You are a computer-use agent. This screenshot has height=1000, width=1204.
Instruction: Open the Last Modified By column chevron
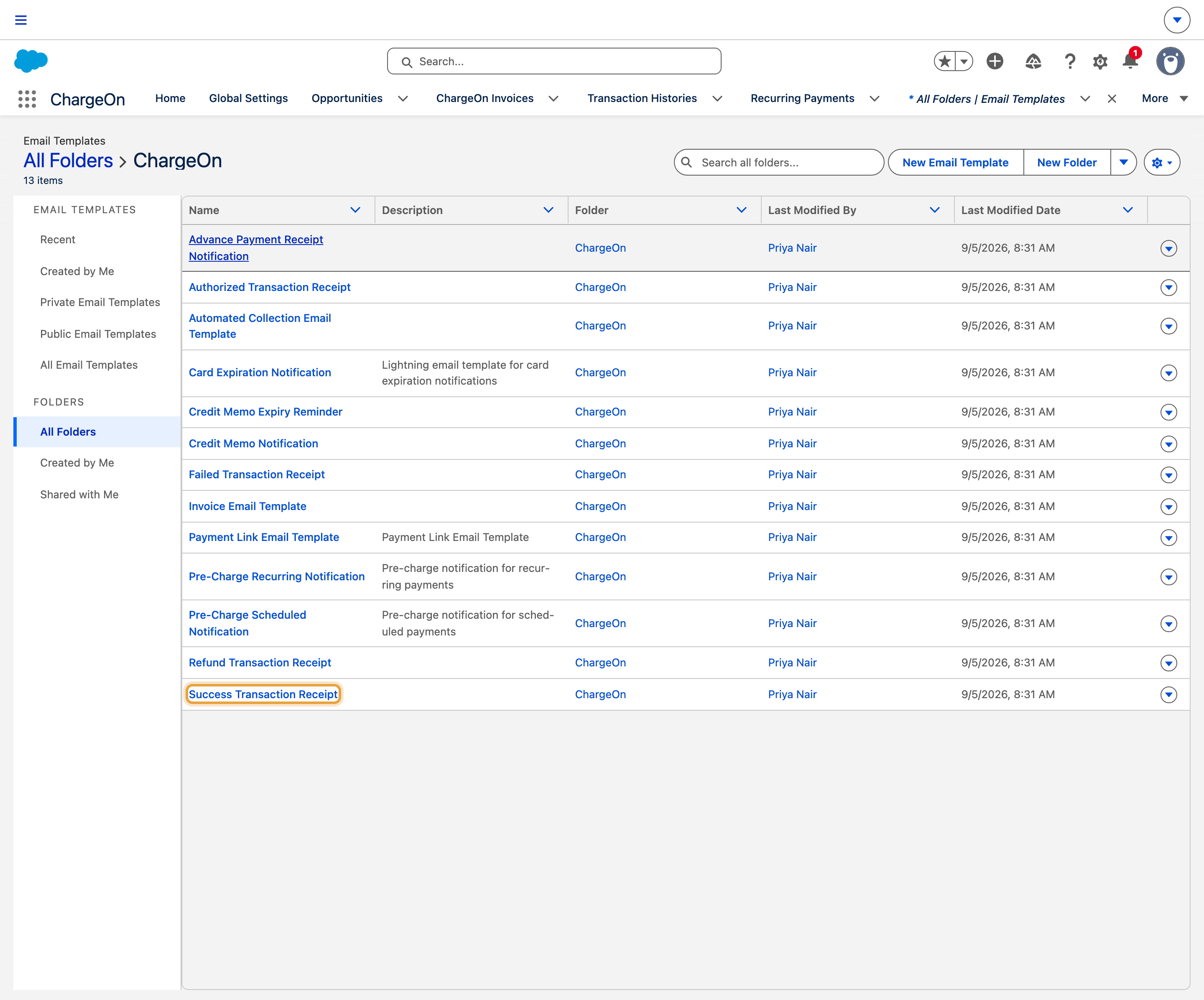click(x=934, y=210)
